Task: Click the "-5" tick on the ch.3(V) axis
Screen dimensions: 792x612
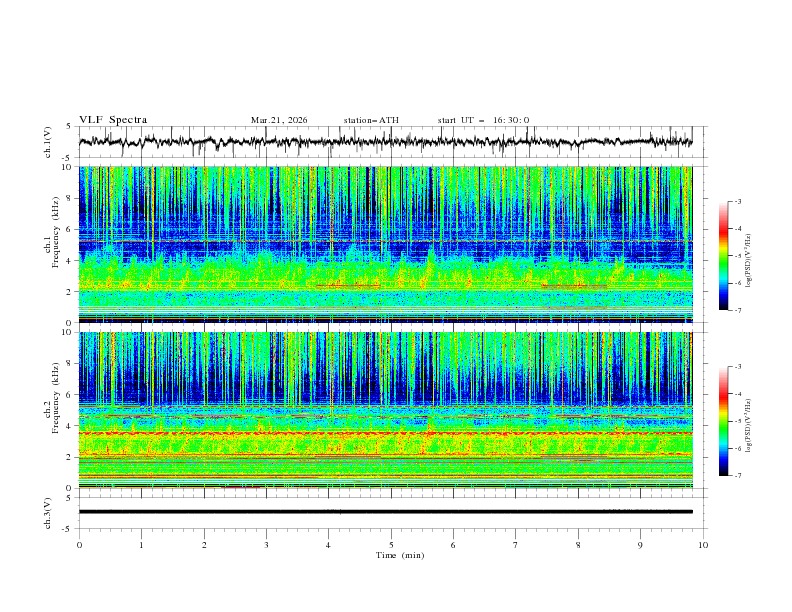Action: pos(67,529)
